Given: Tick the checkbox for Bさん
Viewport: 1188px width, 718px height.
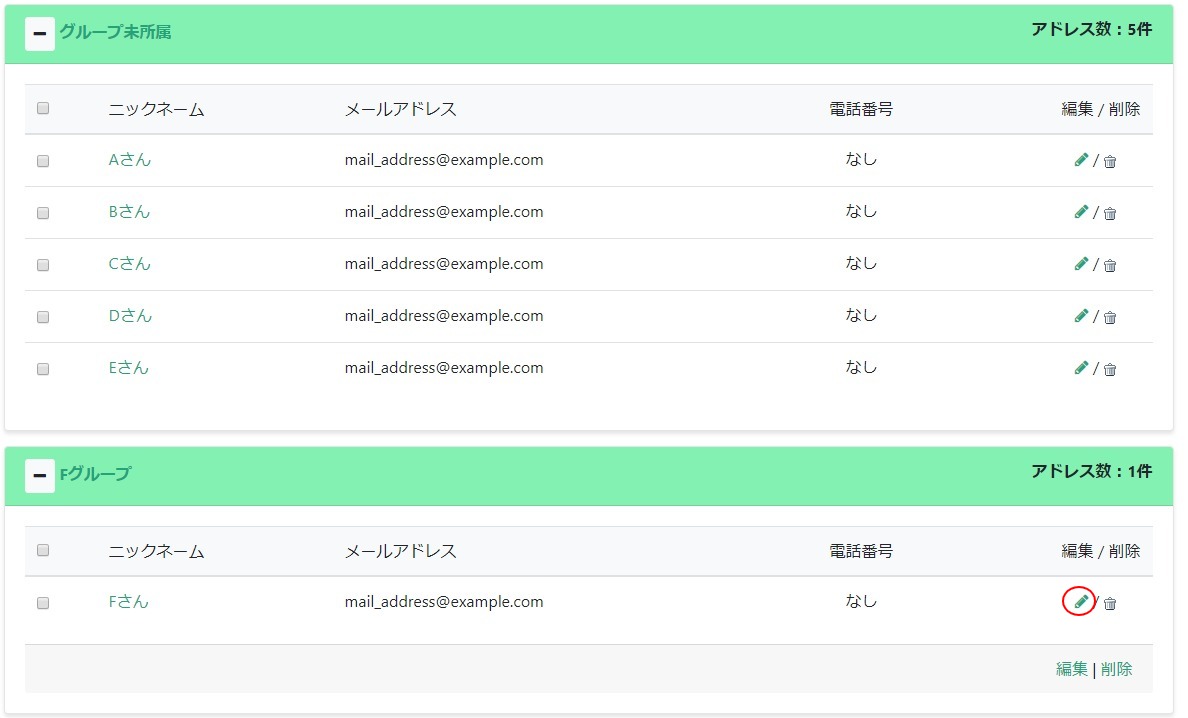Looking at the screenshot, I should tap(43, 213).
